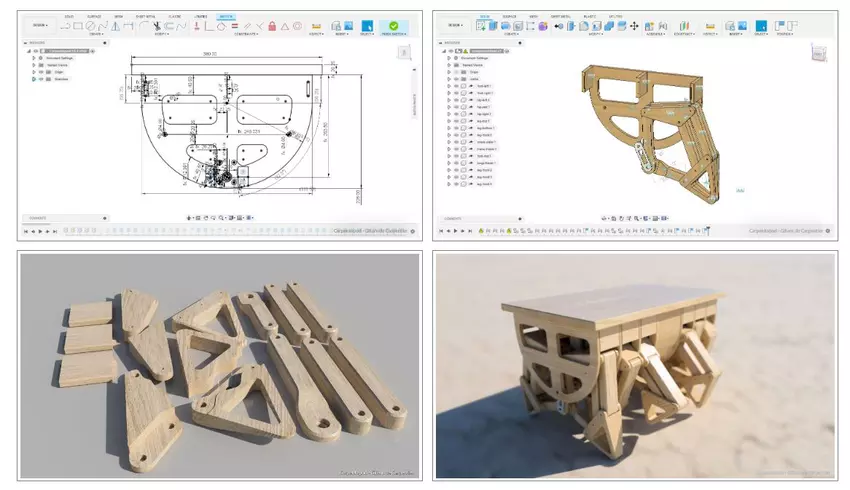The image size is (850, 490).
Task: Toggle eye icon of first component in right browser
Action: (x=457, y=87)
